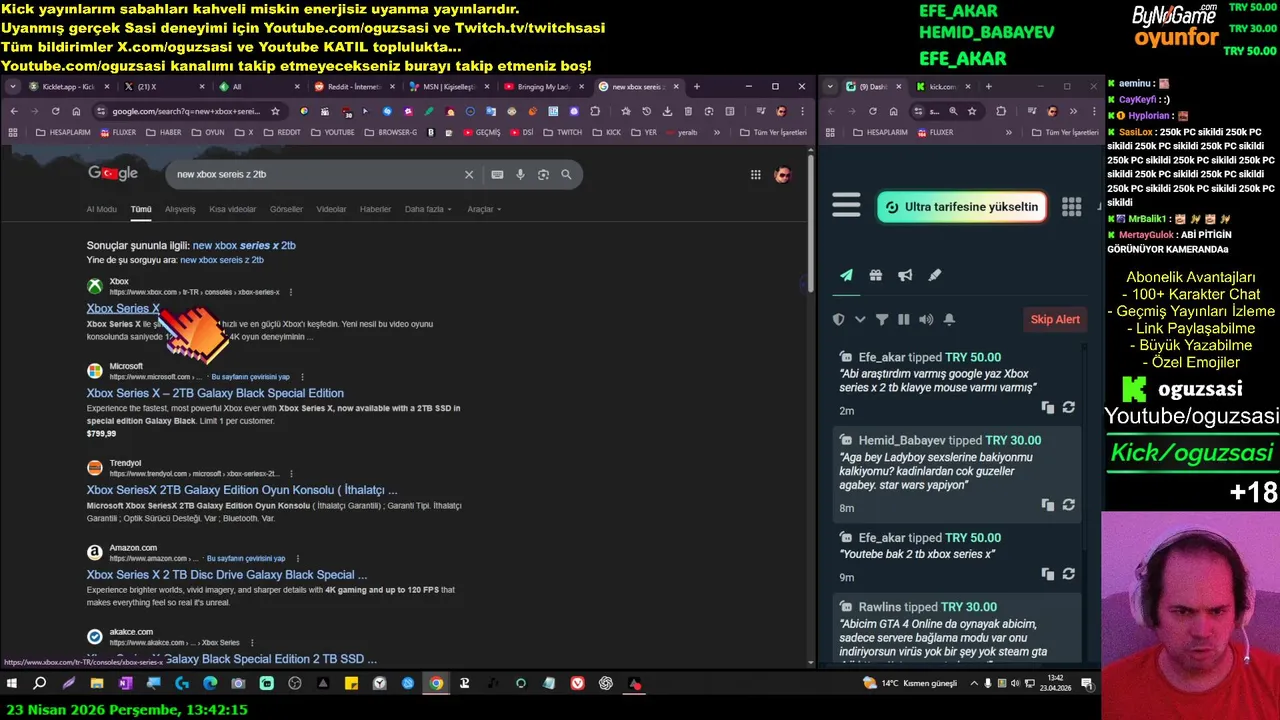
Task: Clear the Google search box text
Action: point(468,174)
